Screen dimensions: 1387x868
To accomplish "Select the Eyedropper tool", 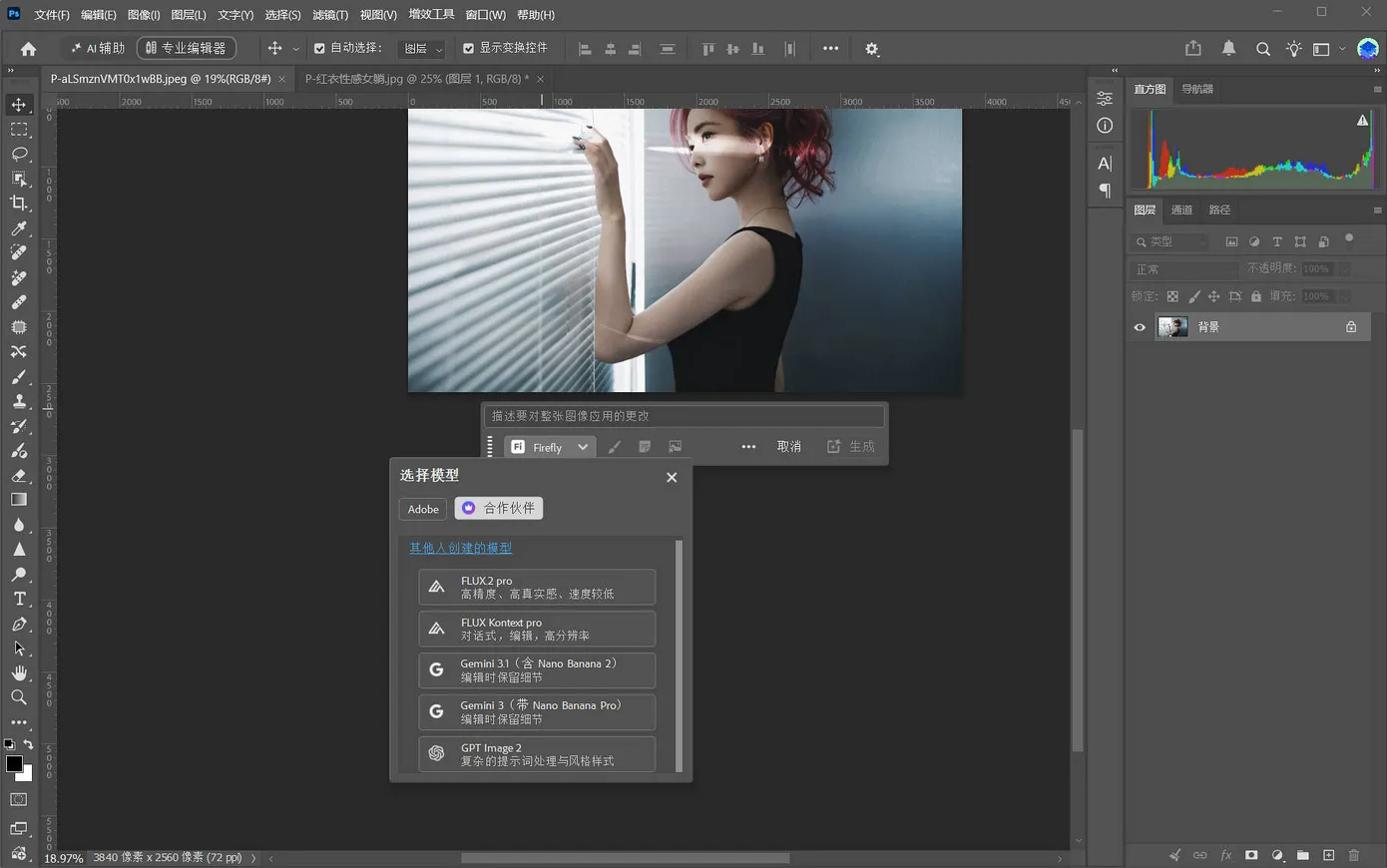I will point(19,228).
